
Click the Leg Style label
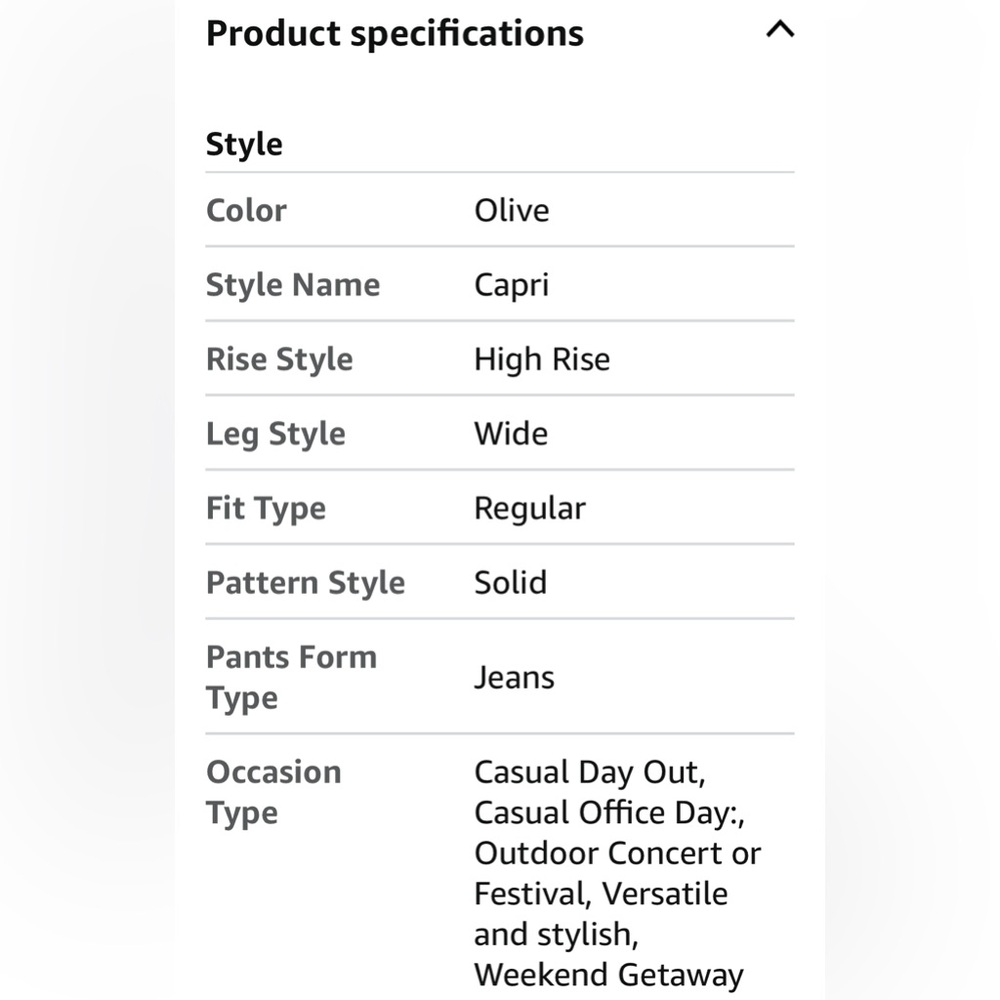(276, 434)
